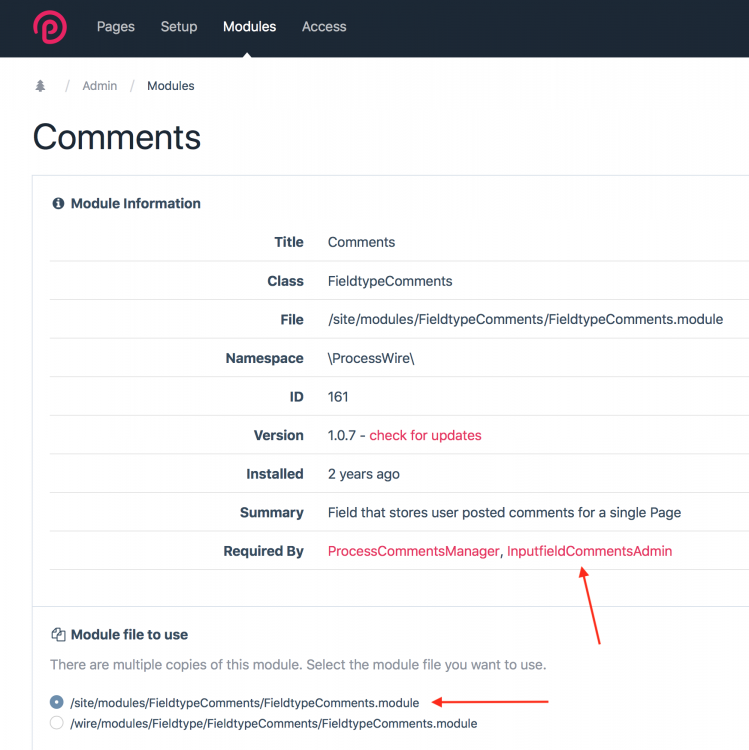This screenshot has width=749, height=750.
Task: Click the Module file to use header
Action: (129, 634)
